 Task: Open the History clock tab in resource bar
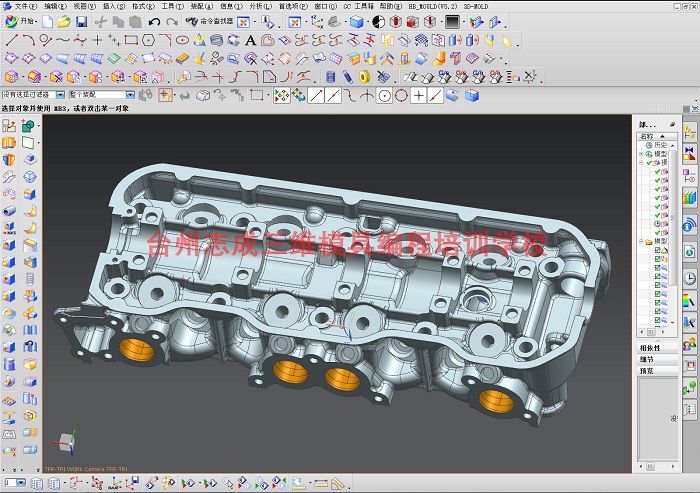point(689,279)
